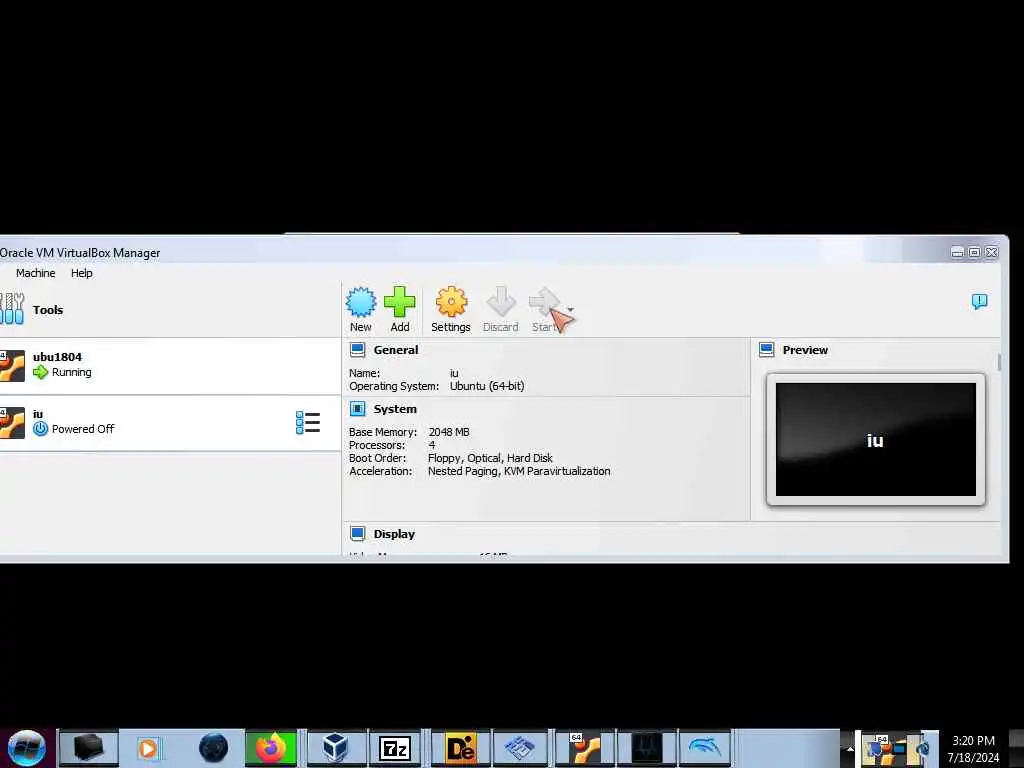Viewport: 1024px width, 768px height.
Task: Click the details pane vertical scrollbar
Action: click(999, 362)
